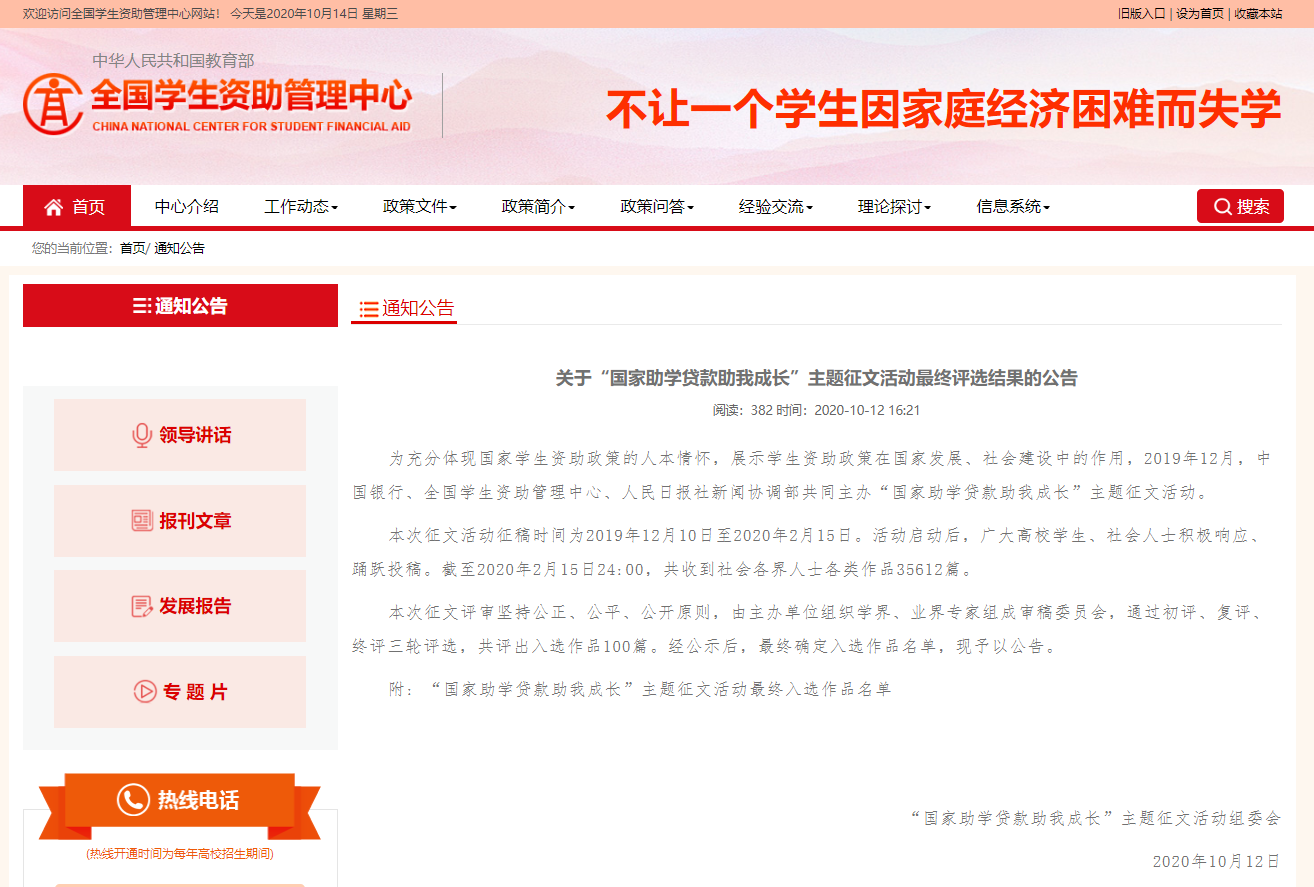Click the play icon for 专题片

tap(145, 692)
